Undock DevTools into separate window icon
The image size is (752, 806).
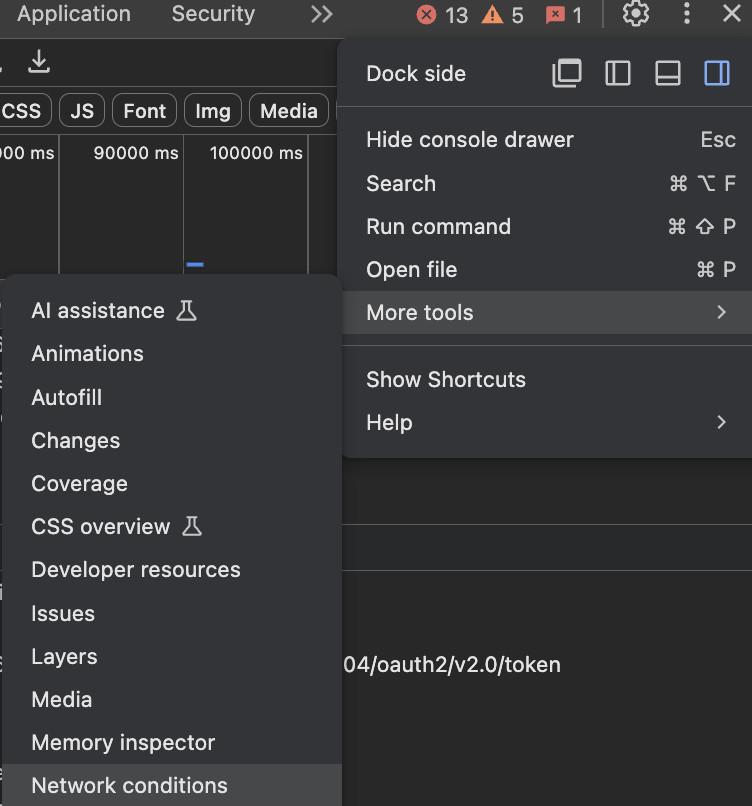click(x=568, y=73)
